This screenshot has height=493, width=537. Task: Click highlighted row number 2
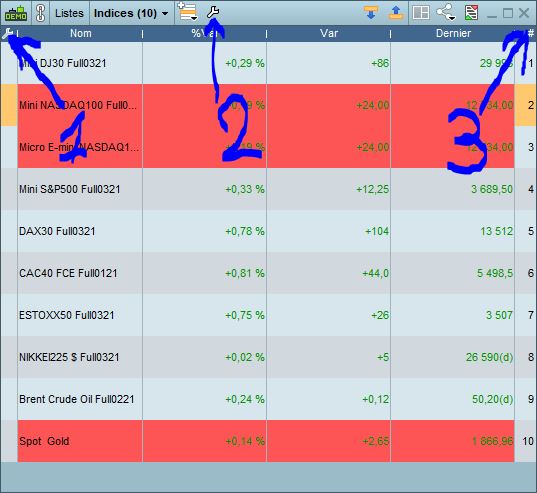click(531, 105)
